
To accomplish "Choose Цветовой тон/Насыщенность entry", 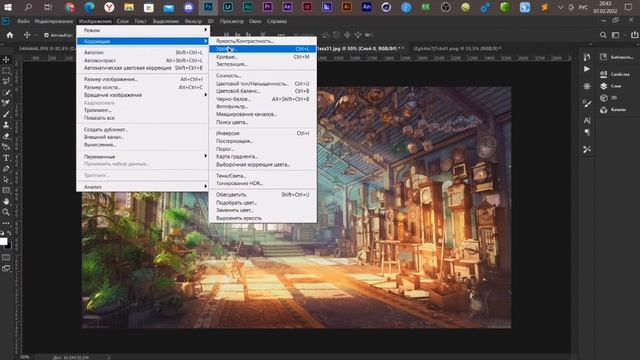I will pos(263,83).
